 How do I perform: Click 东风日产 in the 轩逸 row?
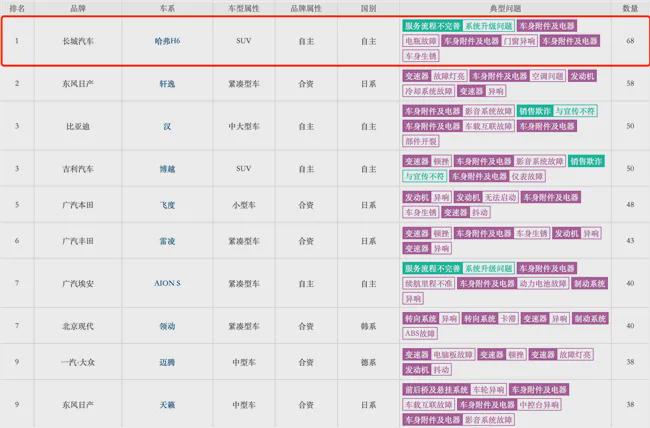[x=78, y=83]
